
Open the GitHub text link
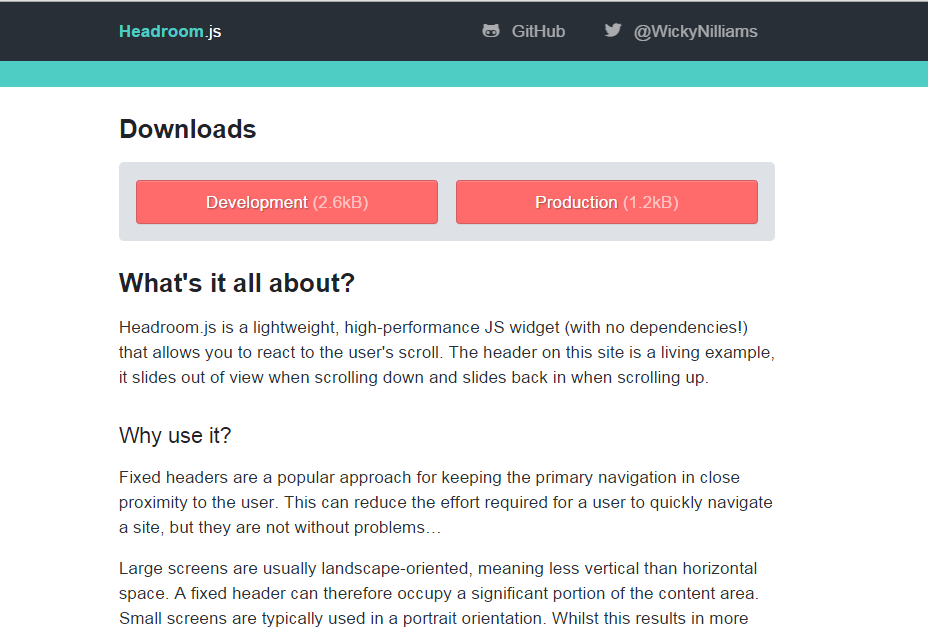pyautogui.click(x=538, y=32)
